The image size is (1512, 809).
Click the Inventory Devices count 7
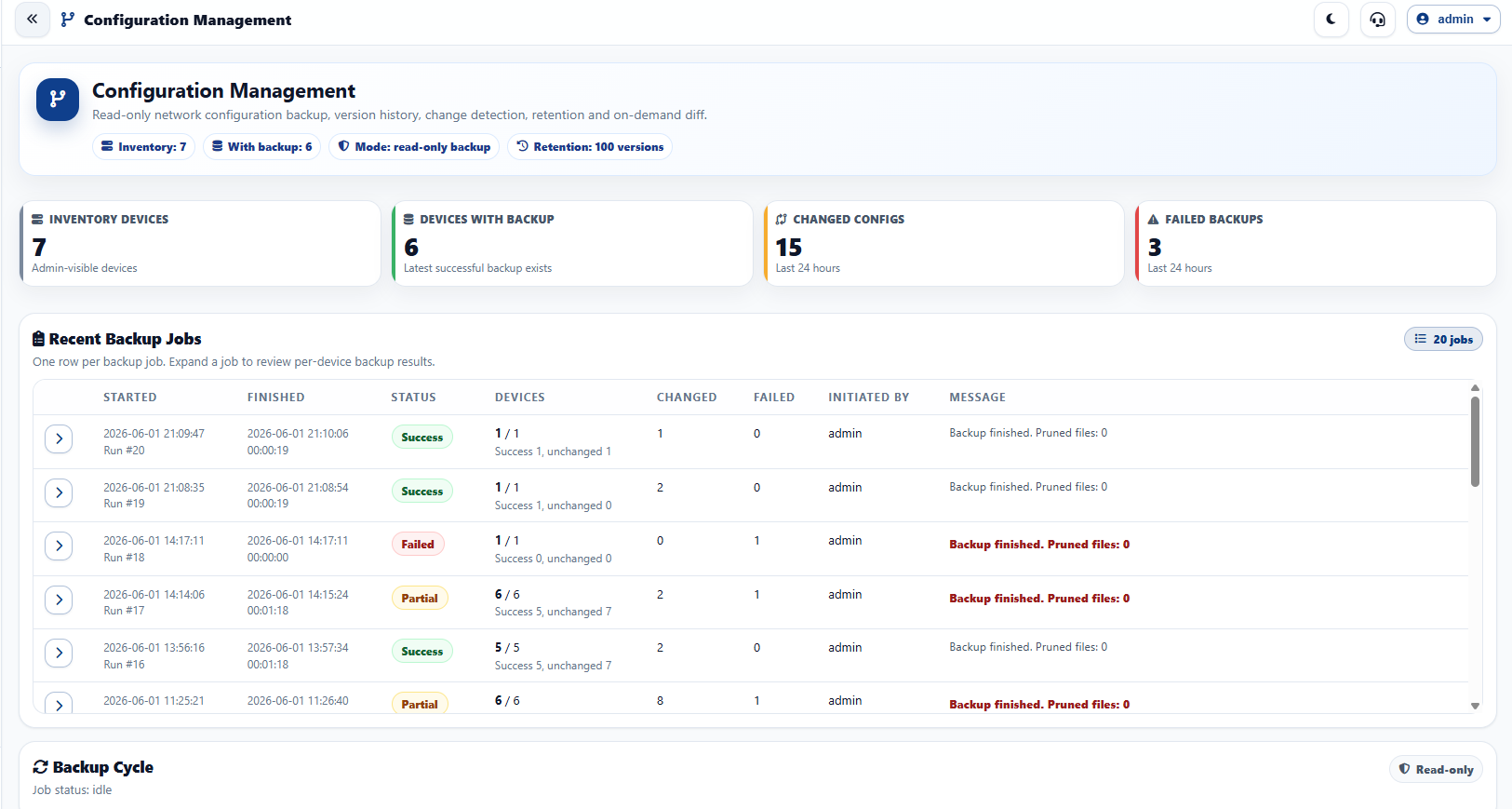point(39,248)
